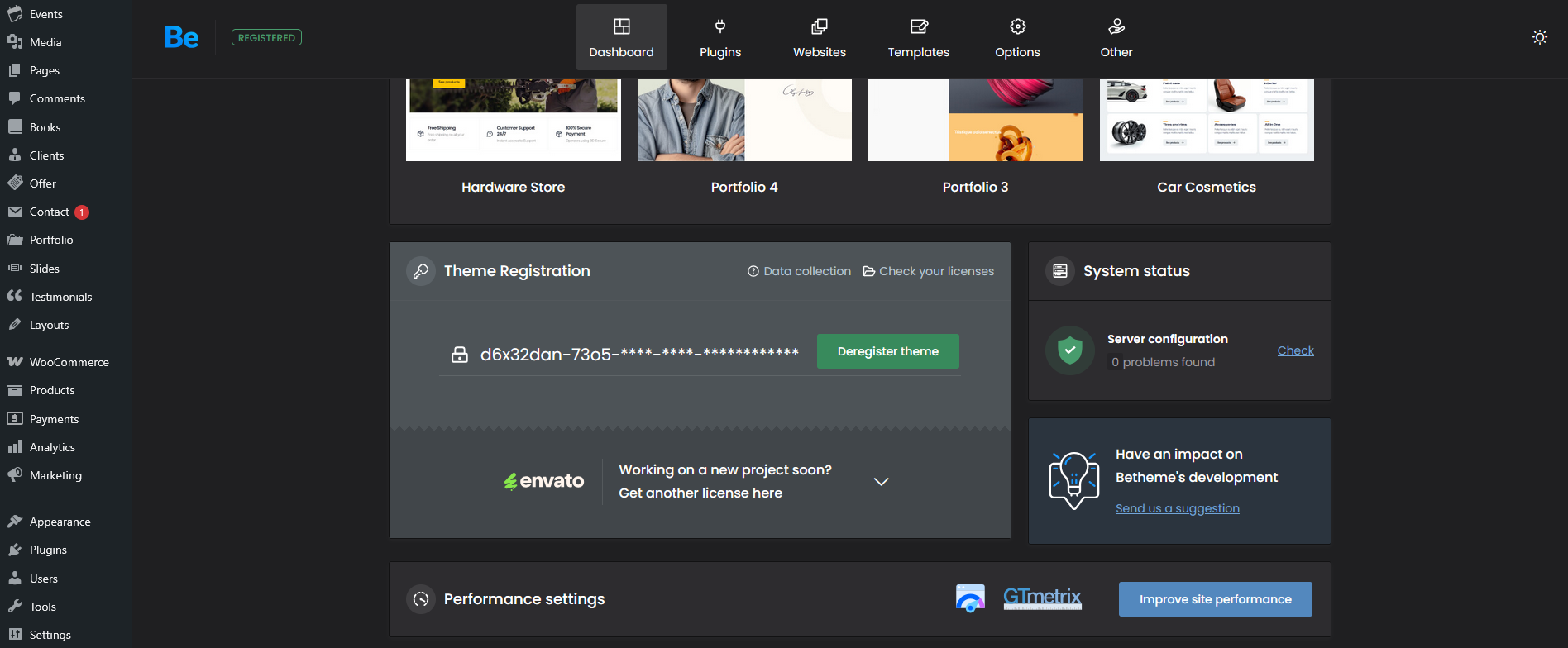The image size is (1568, 648).
Task: Open the Plugins tab in top navigation
Action: pyautogui.click(x=720, y=38)
